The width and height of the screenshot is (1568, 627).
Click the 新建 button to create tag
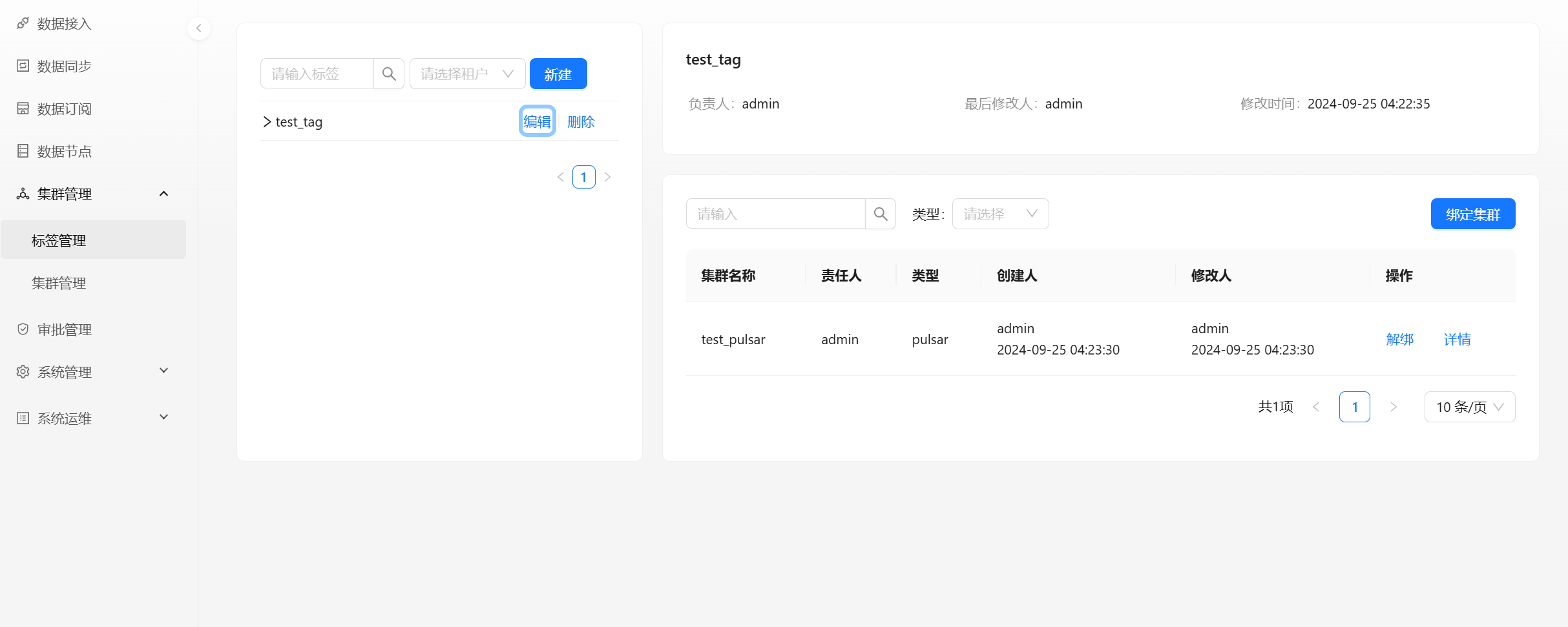558,74
